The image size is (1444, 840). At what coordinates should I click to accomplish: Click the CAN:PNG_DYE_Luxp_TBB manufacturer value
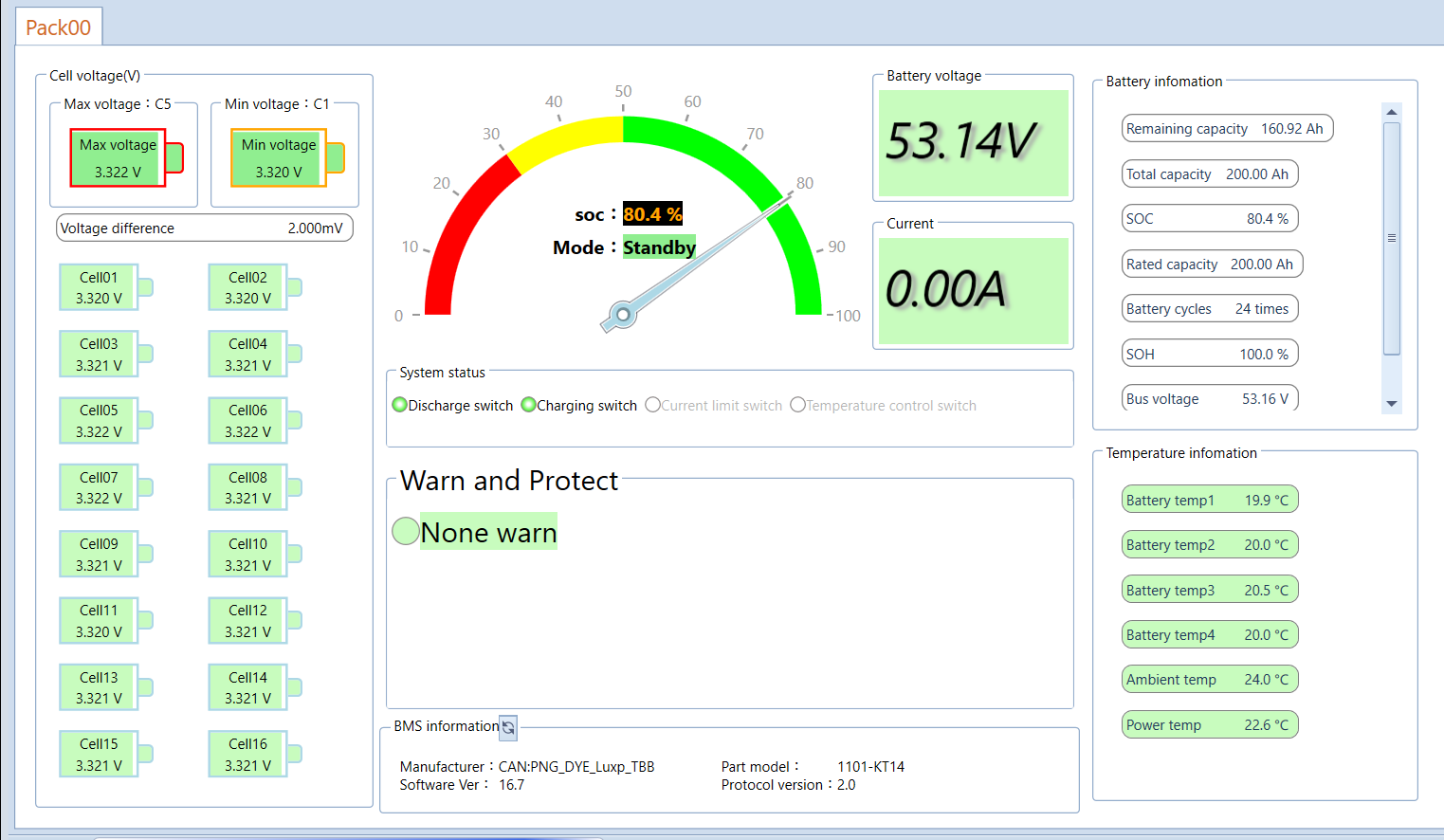pos(576,766)
